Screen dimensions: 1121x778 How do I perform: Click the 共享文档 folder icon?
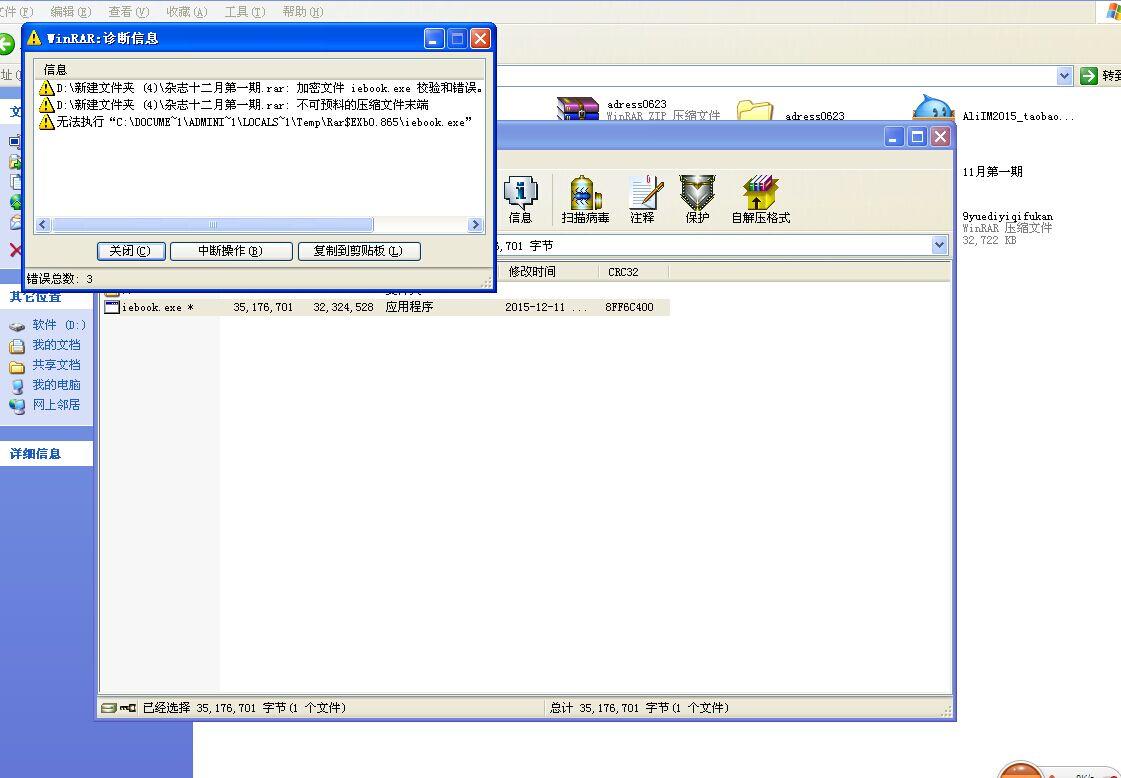[17, 366]
